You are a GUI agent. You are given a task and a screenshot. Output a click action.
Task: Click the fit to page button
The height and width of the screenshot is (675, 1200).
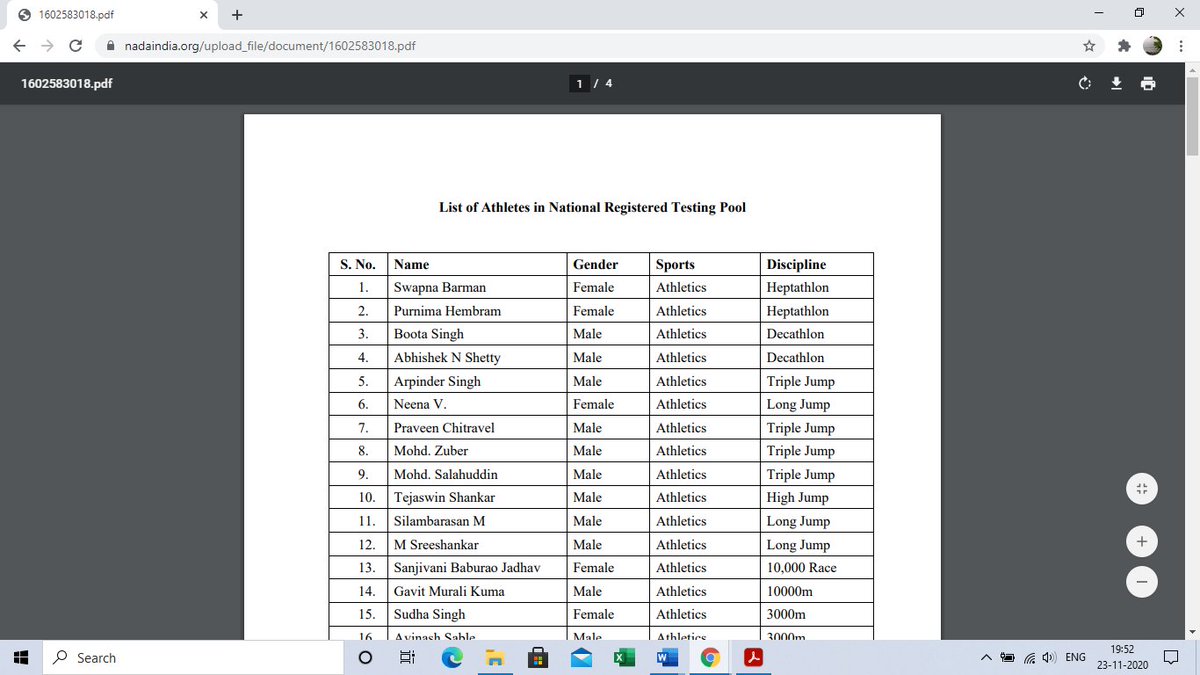click(1141, 489)
